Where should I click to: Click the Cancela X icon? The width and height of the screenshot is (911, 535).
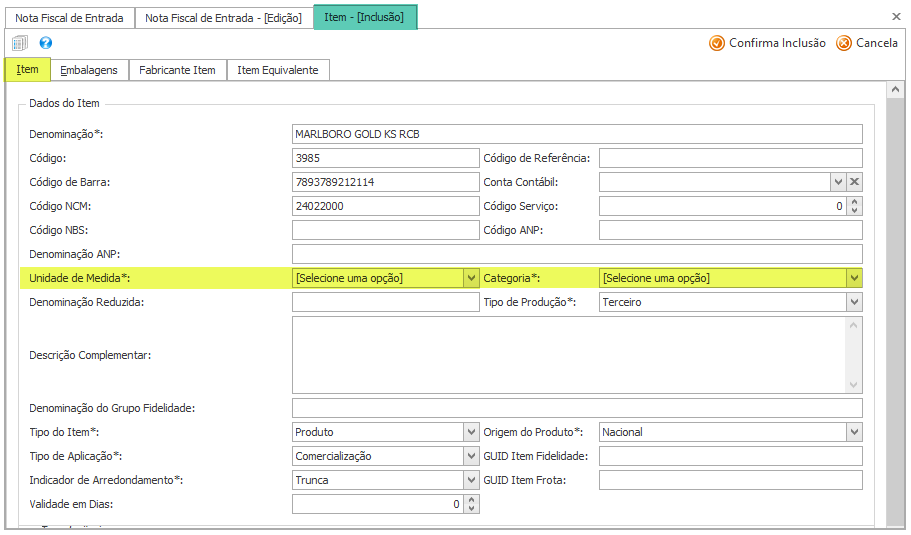(x=844, y=43)
